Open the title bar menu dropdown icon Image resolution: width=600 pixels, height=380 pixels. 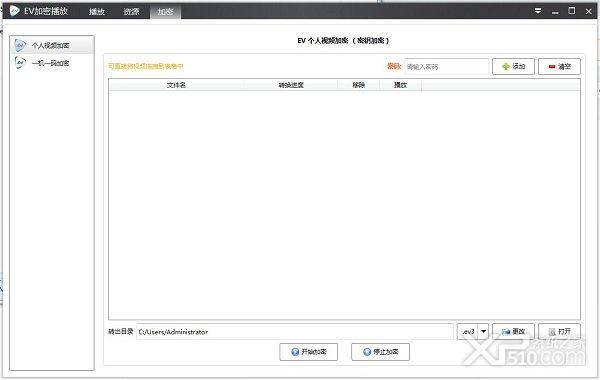(538, 11)
